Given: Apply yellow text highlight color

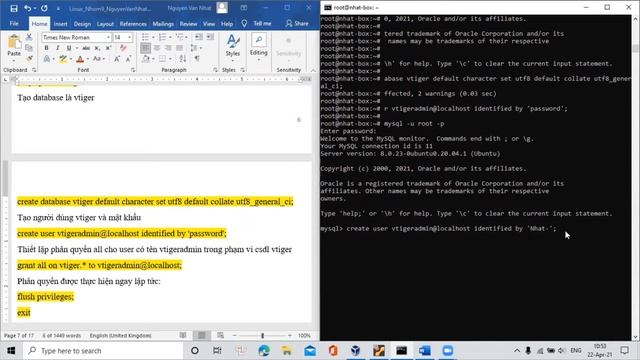Looking at the screenshot, I should [63, 59].
